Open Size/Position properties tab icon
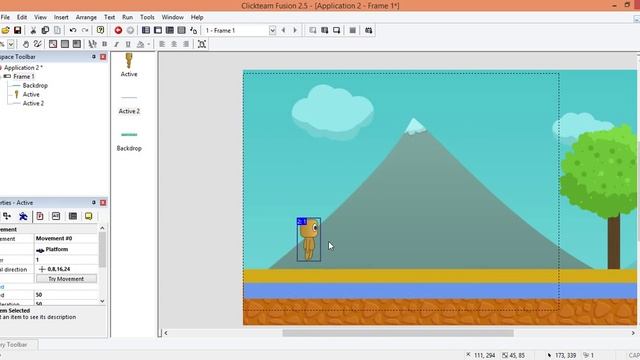This screenshot has height=360, width=640. [x=7, y=216]
